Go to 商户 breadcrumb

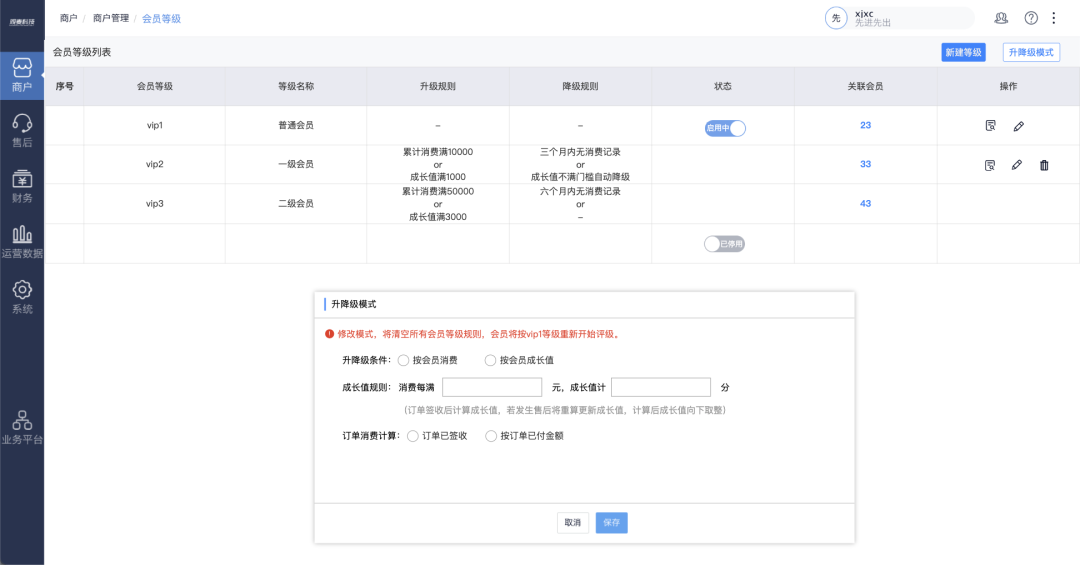coord(68,19)
